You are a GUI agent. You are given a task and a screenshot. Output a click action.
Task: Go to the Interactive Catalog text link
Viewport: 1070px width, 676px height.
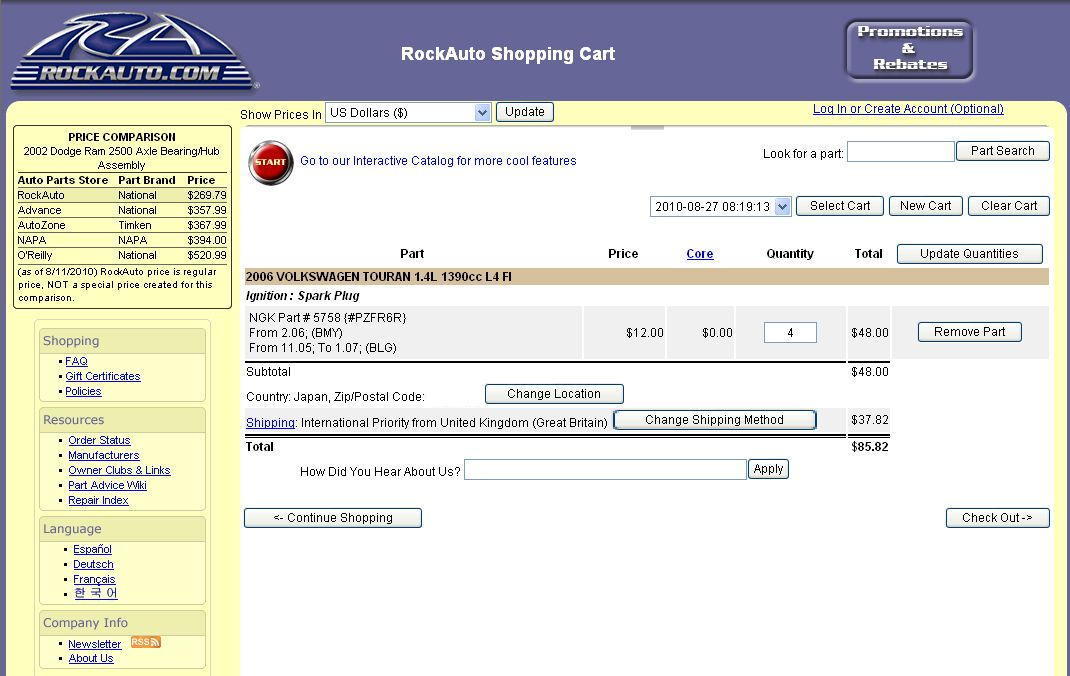pos(438,161)
